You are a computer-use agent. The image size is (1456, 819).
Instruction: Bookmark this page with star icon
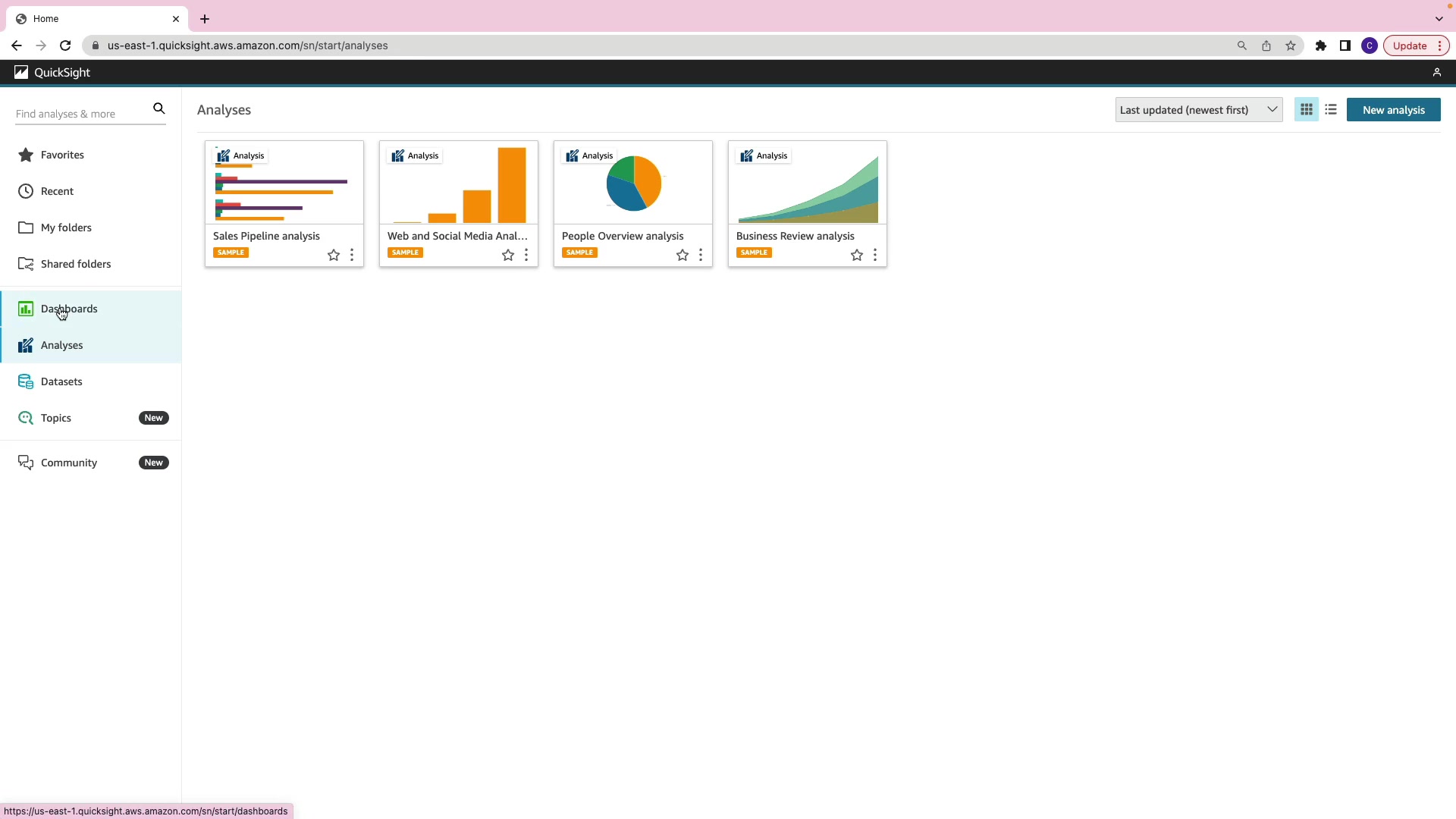point(1291,45)
